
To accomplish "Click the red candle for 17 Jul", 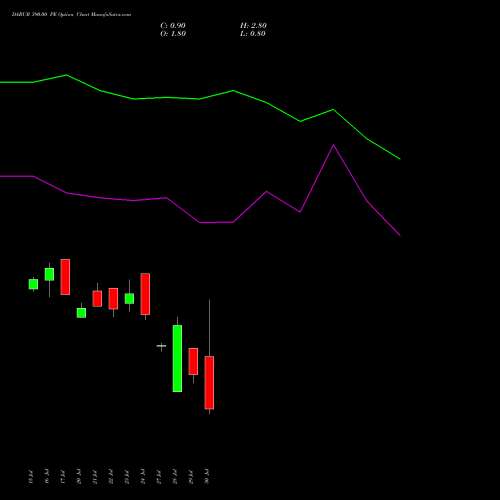I will pyautogui.click(x=65, y=277).
